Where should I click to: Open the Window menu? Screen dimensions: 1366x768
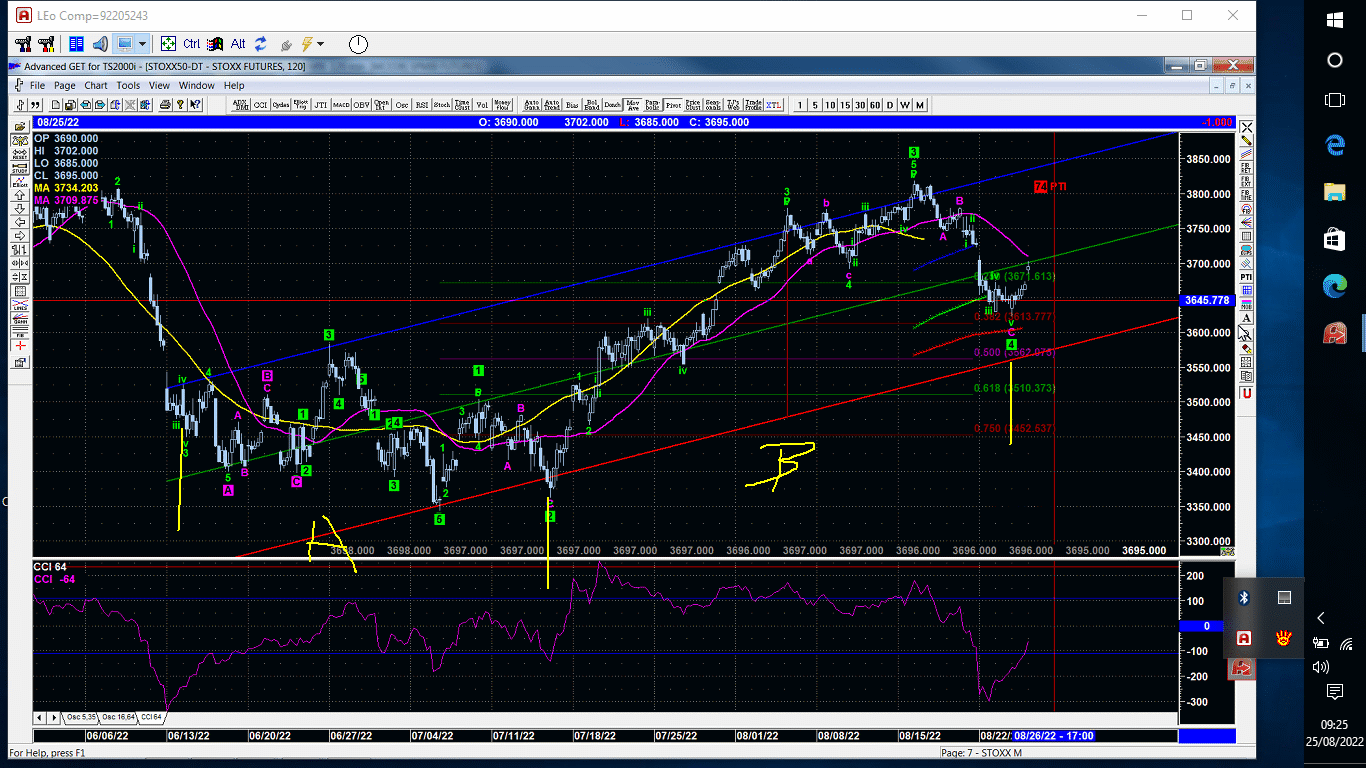click(197, 85)
